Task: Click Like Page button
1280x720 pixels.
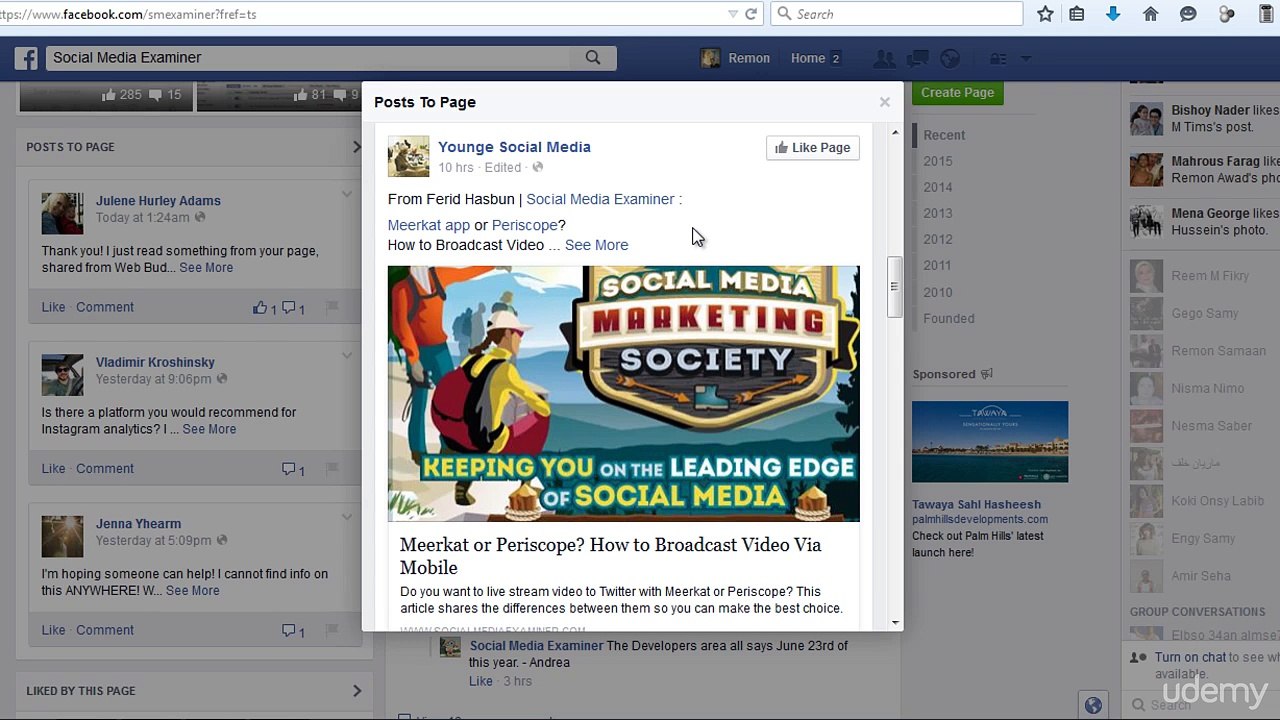Action: pos(813,148)
